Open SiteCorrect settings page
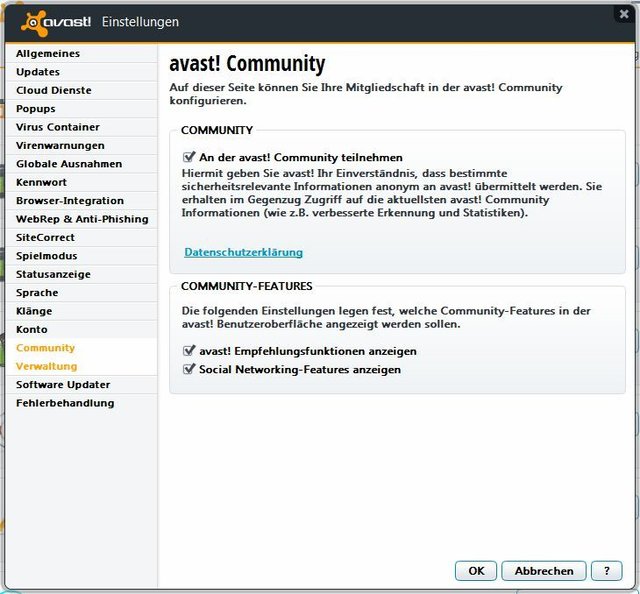The image size is (640, 594). click(x=81, y=237)
